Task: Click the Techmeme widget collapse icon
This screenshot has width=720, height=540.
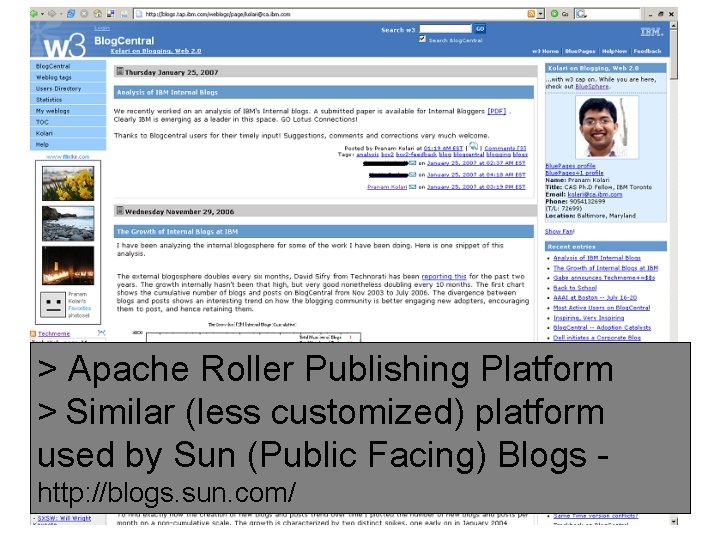Action: pos(101,332)
